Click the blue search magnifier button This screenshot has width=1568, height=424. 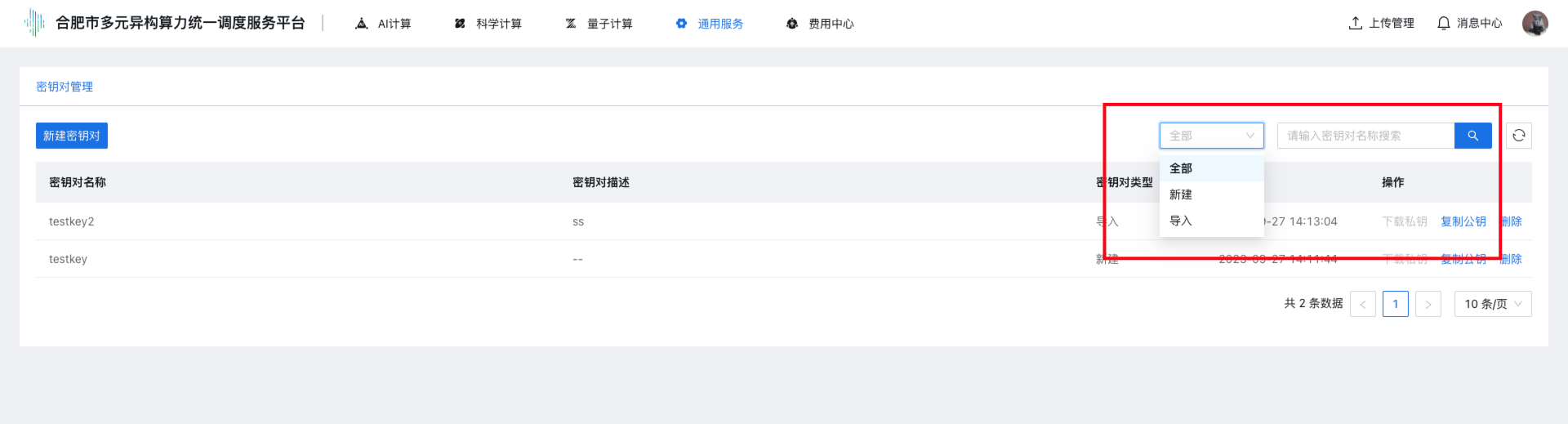tap(1472, 136)
